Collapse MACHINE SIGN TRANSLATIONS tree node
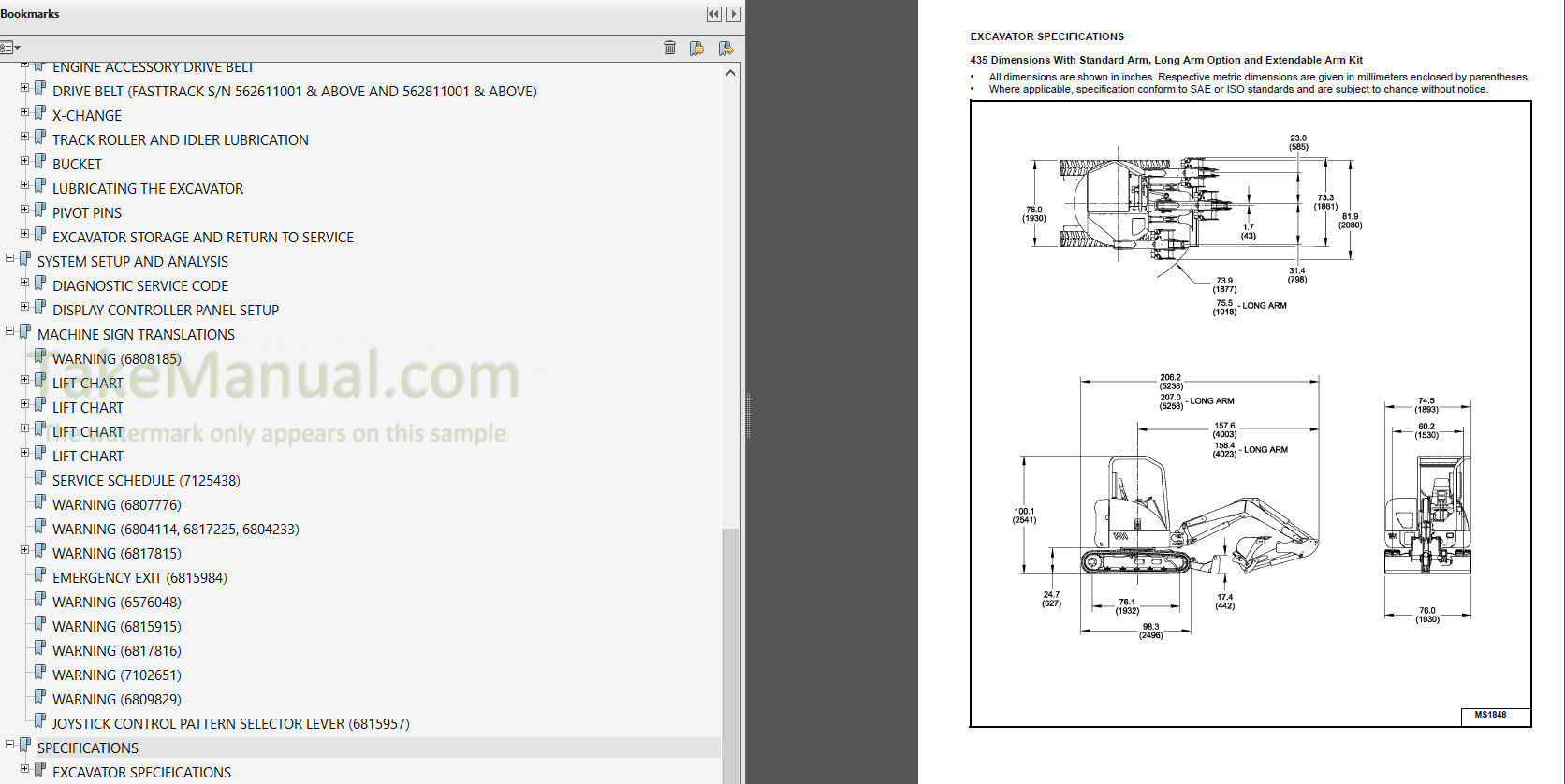 [10, 331]
